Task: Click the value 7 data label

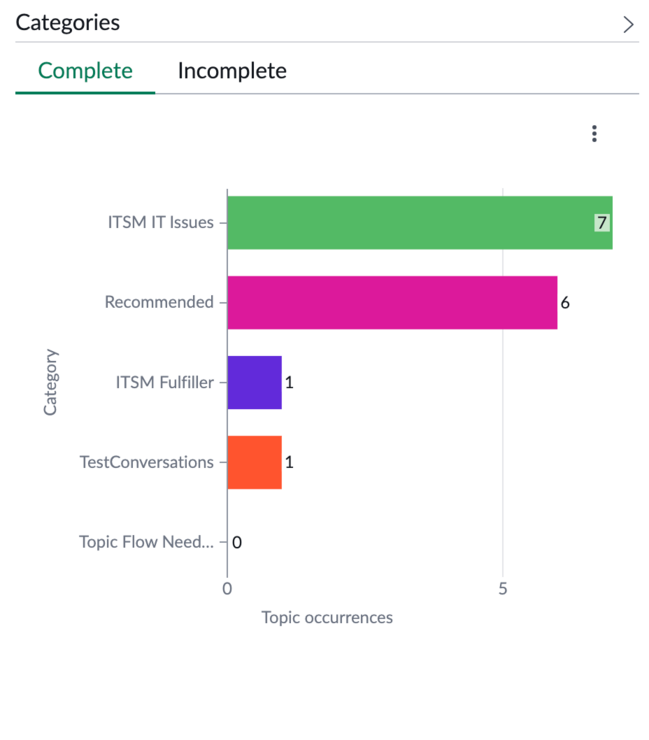Action: [602, 223]
